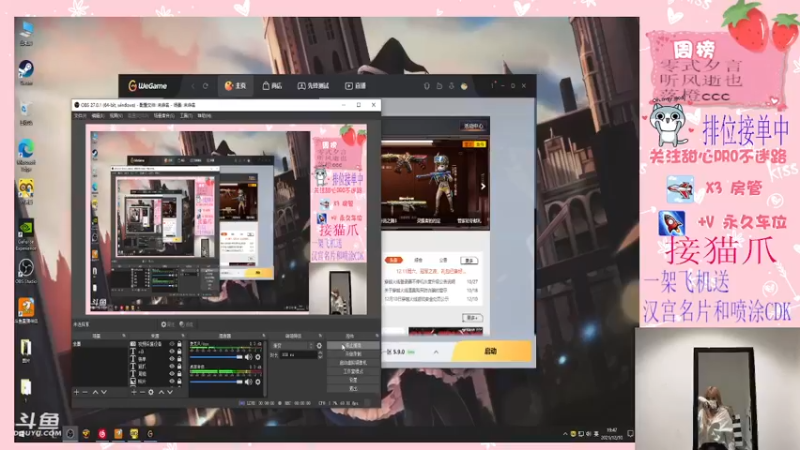Open the Microsoft Edge desktop shortcut

click(x=26, y=155)
